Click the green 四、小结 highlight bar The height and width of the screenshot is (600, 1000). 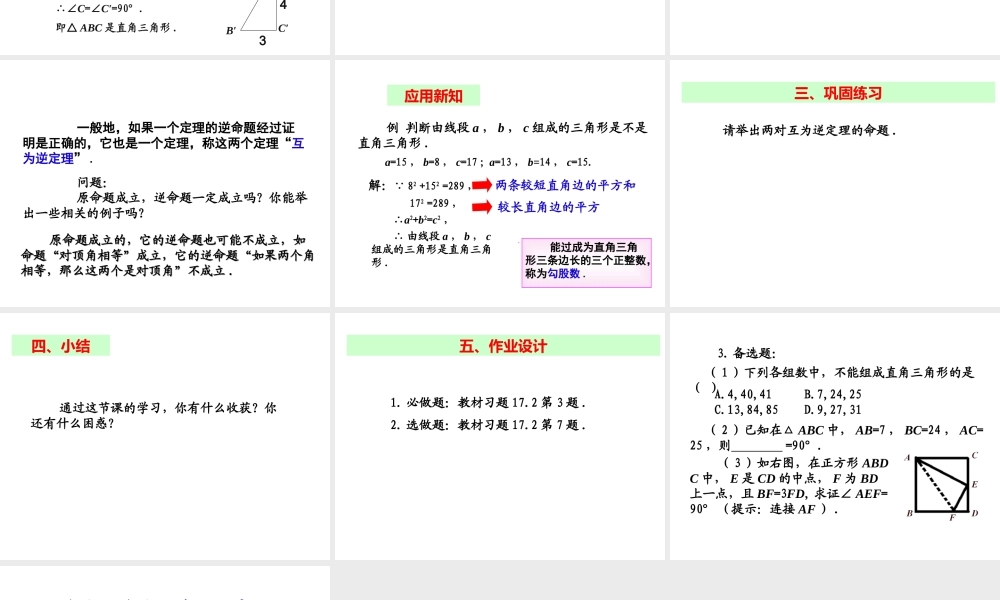59,345
